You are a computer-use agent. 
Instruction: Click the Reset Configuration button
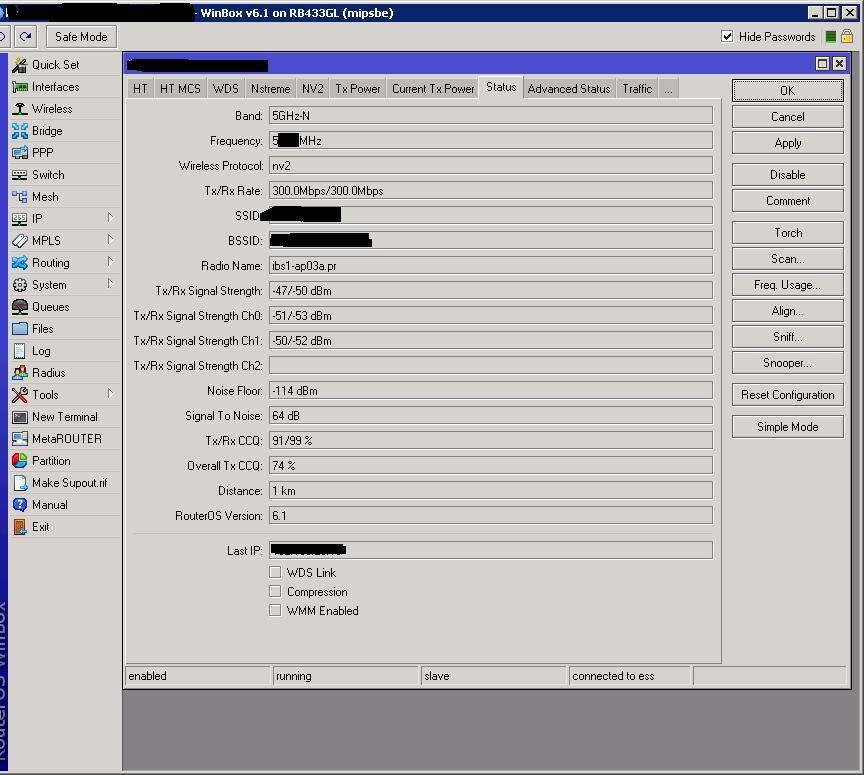pyautogui.click(x=787, y=395)
